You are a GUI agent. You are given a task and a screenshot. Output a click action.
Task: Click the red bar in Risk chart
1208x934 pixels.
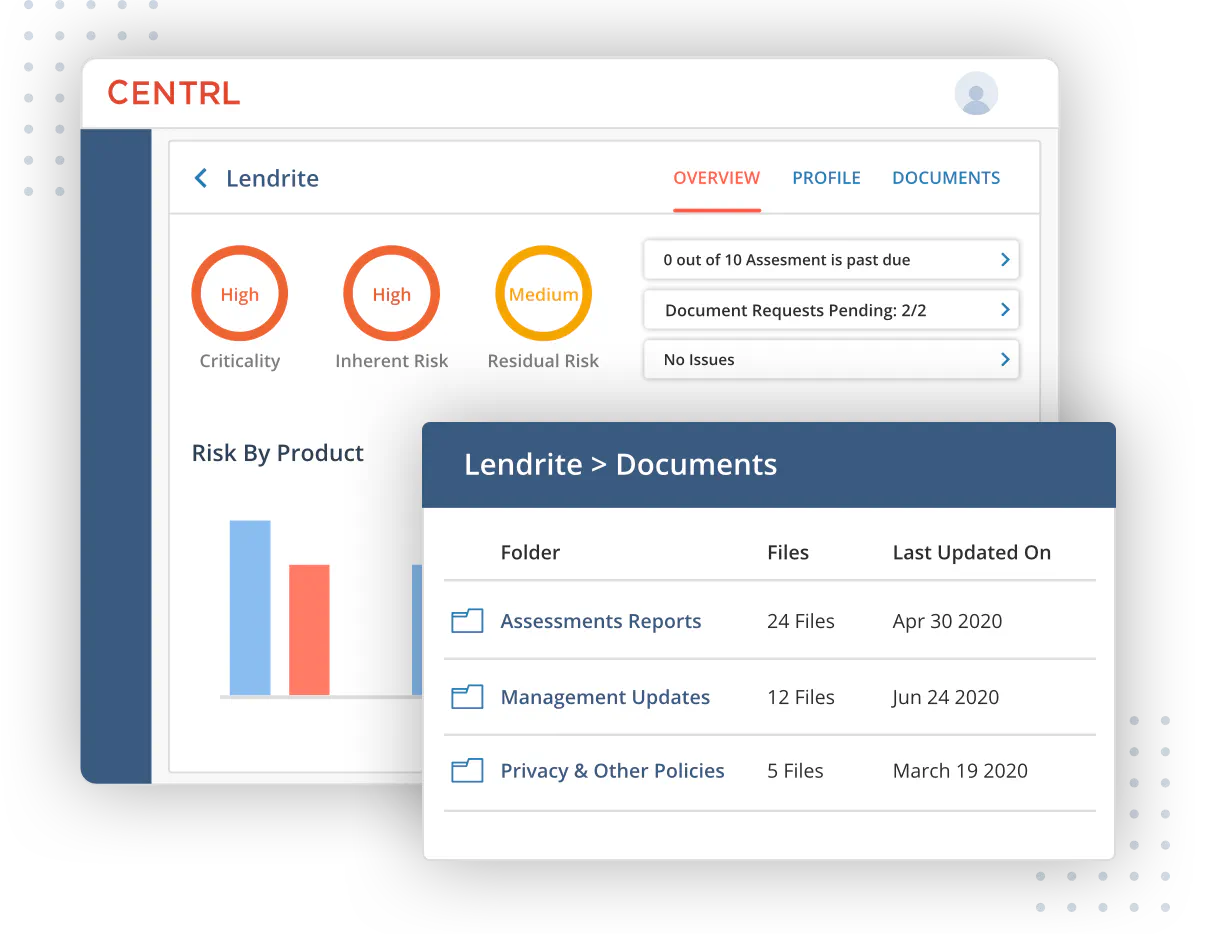[309, 630]
